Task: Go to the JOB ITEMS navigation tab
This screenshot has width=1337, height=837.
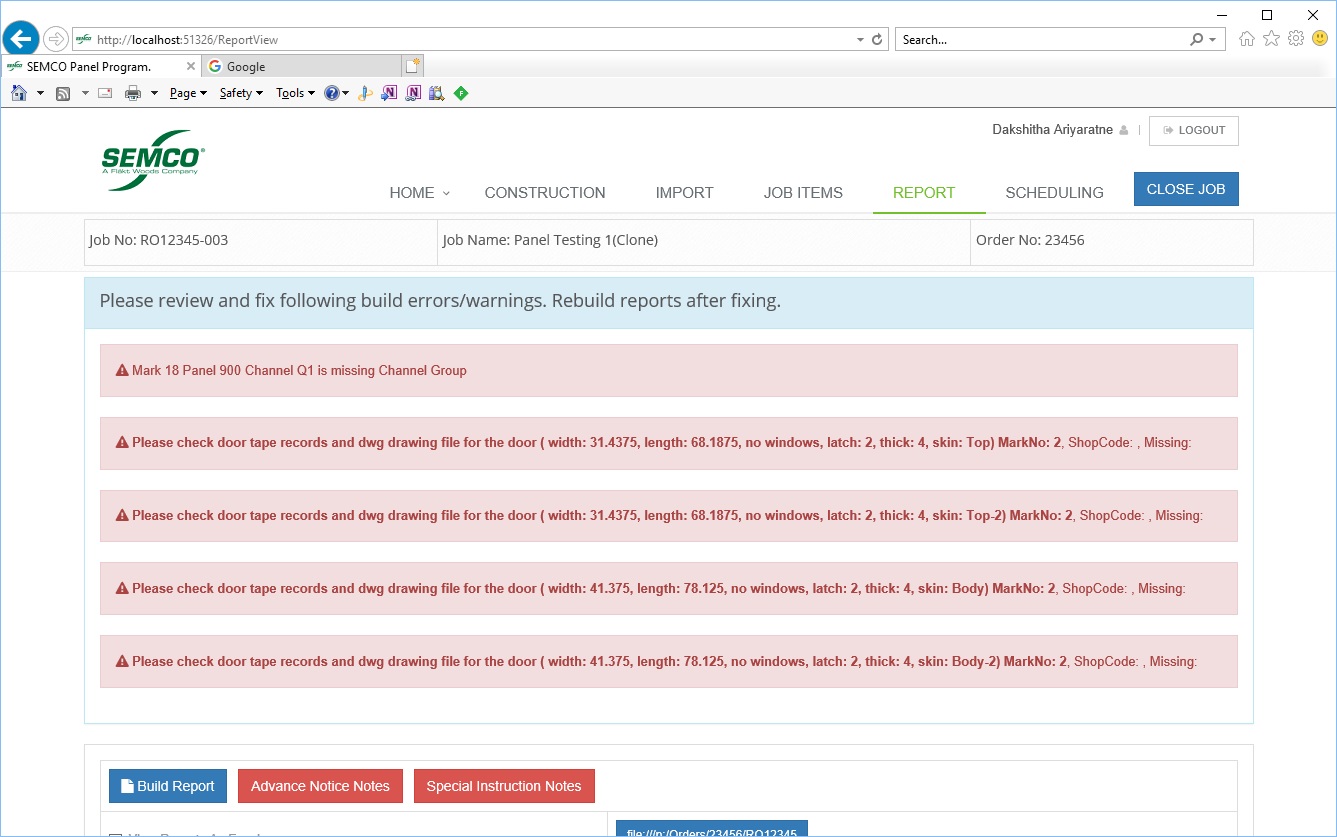Action: [802, 193]
